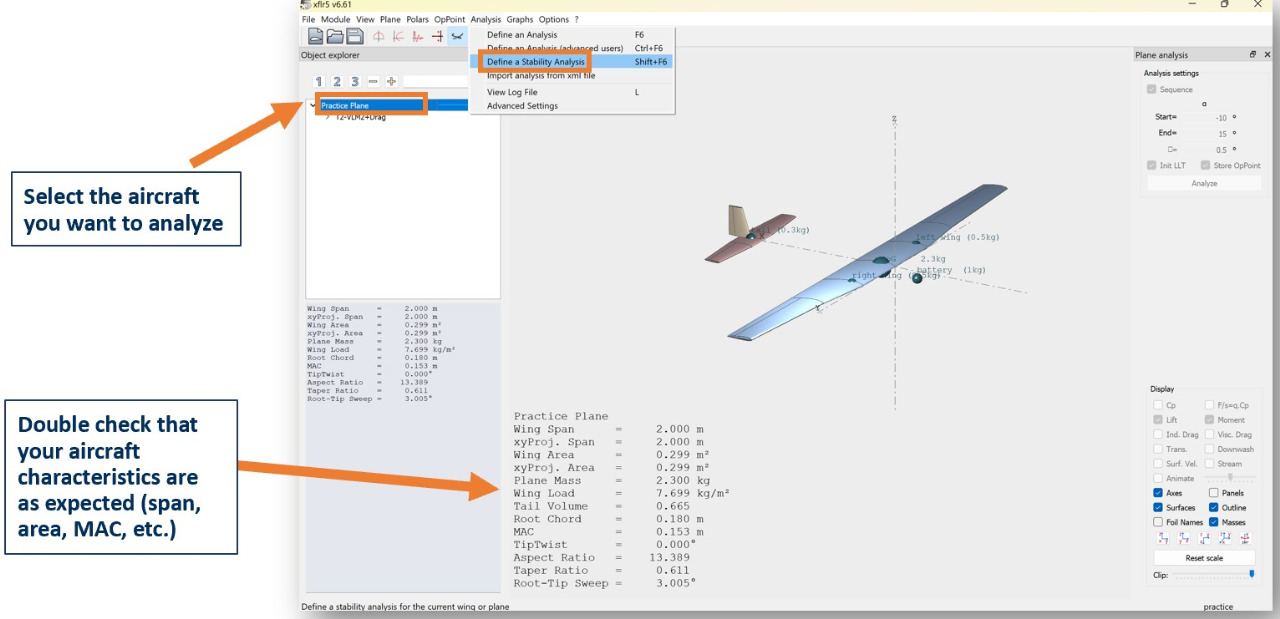Click the Open File folder icon
1280x619 pixels.
[x=335, y=36]
